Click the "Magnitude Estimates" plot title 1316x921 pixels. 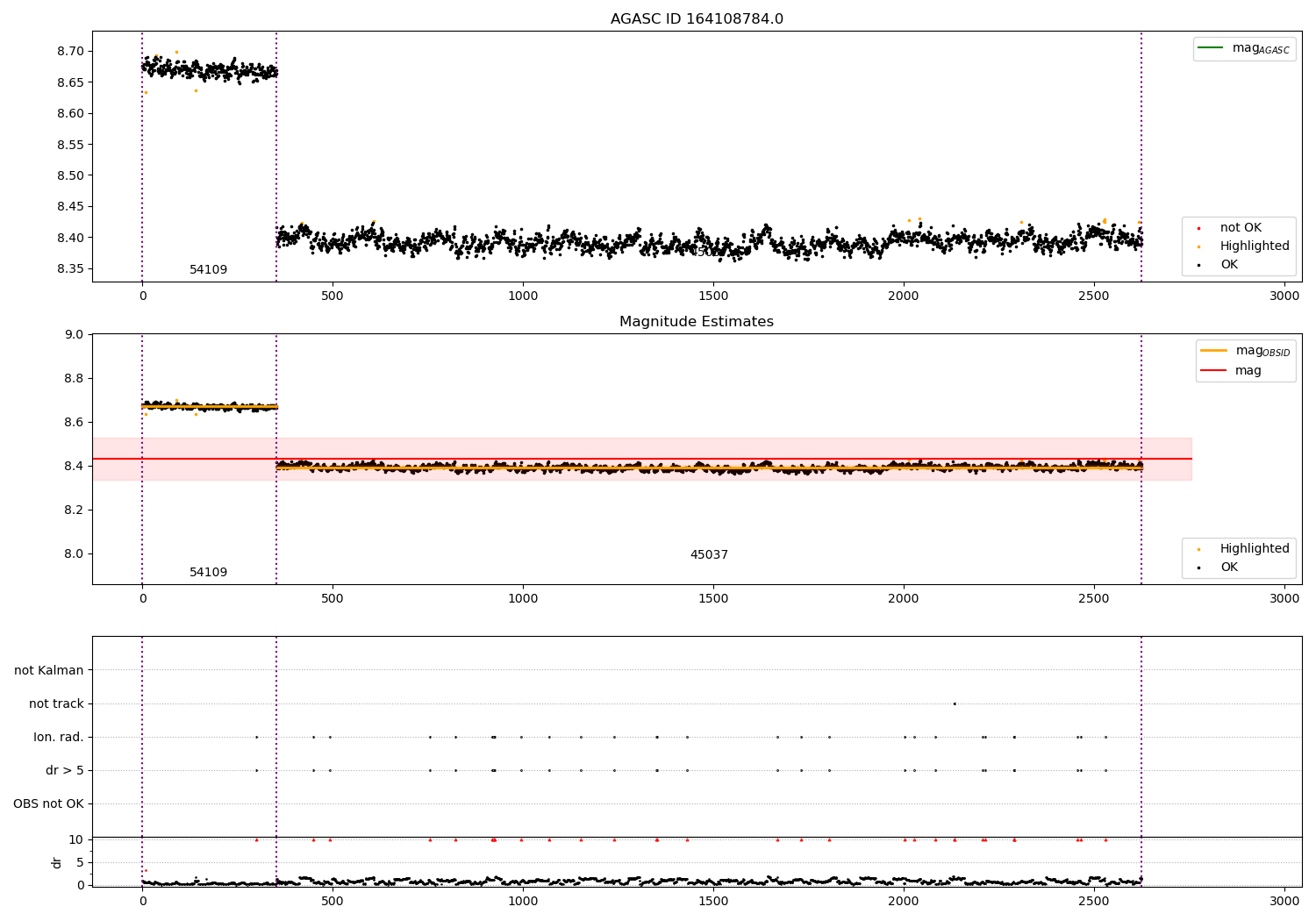pos(697,322)
